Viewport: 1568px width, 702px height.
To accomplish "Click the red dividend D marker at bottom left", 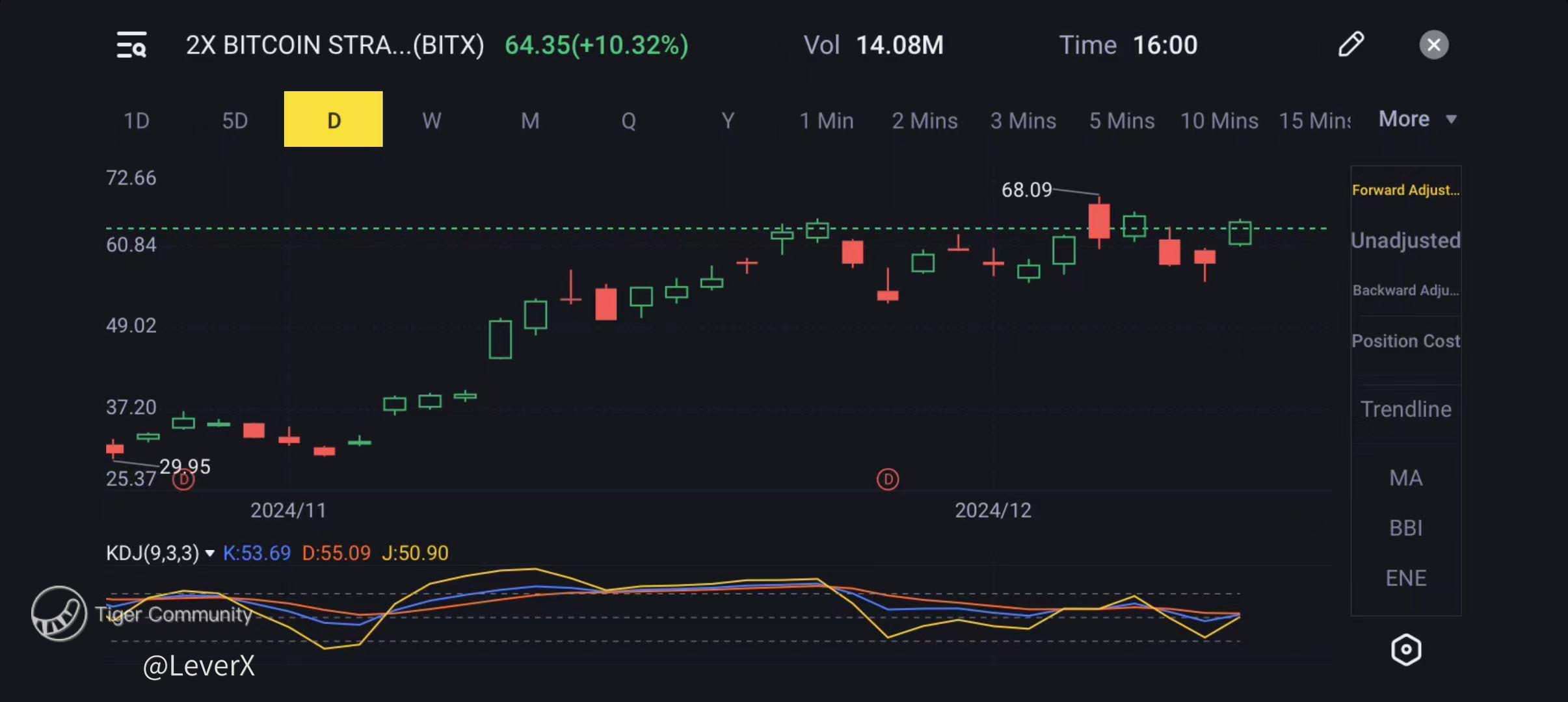I will [183, 480].
